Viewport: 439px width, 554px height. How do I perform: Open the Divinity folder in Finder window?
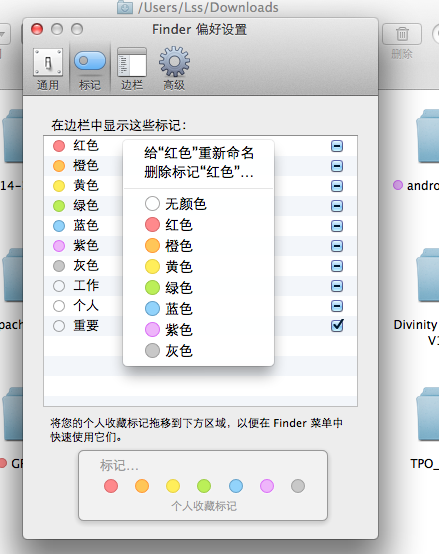coord(427,275)
